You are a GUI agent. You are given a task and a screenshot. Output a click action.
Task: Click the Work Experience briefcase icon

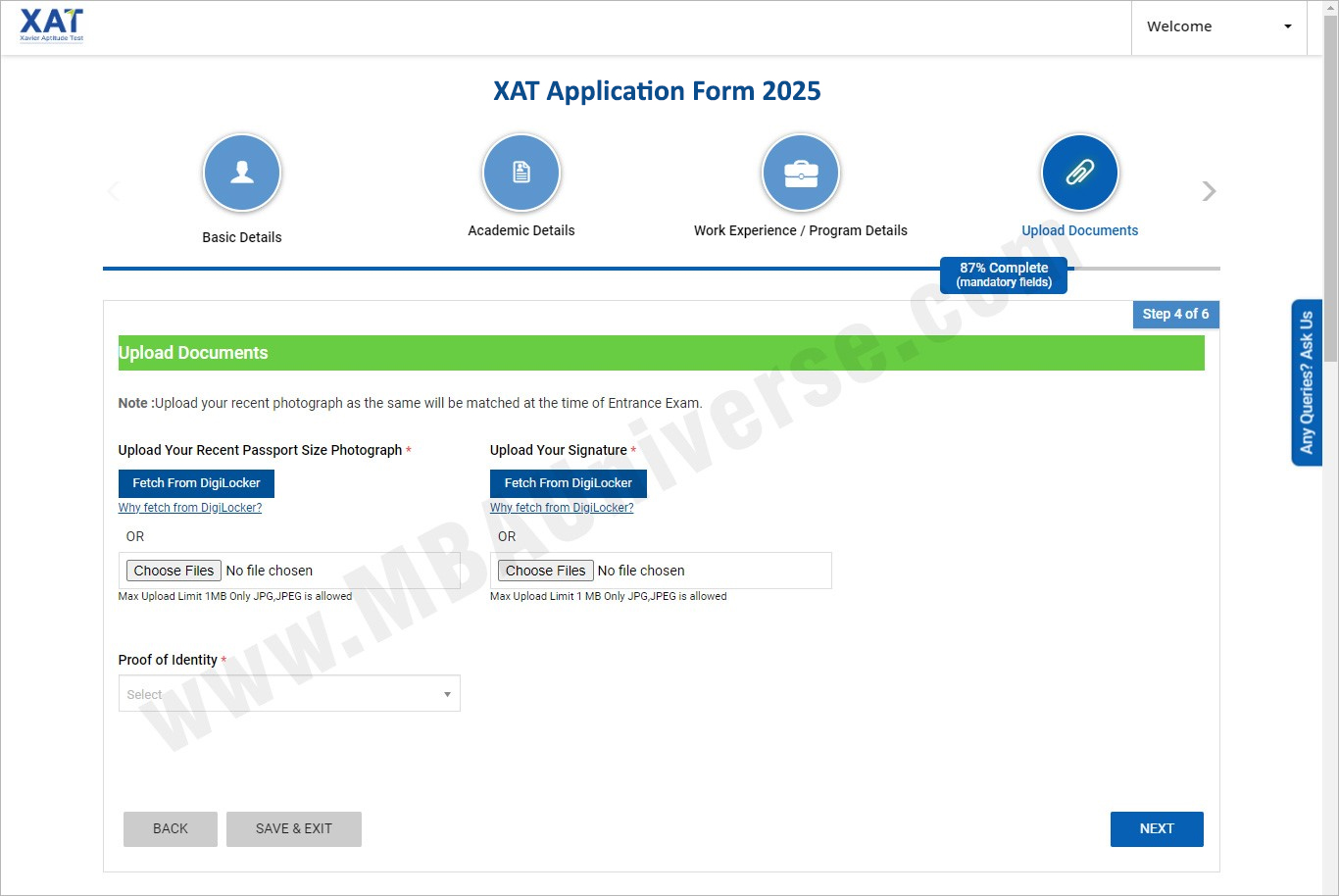(x=800, y=172)
